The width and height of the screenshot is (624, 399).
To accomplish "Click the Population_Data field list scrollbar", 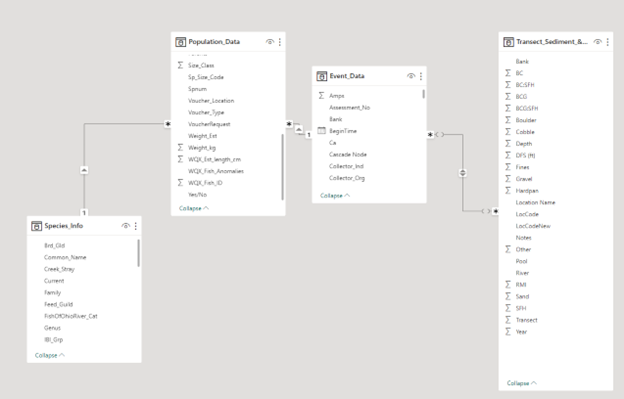I will (x=283, y=167).
